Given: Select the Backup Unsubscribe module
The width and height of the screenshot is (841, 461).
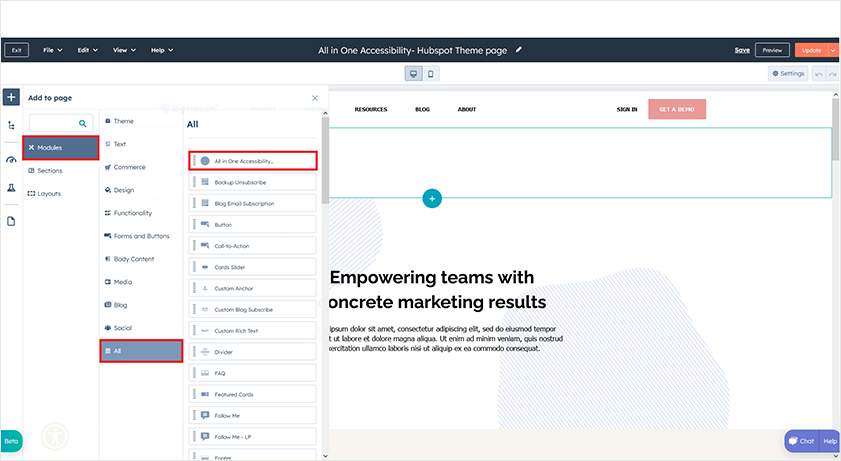Looking at the screenshot, I should (253, 182).
